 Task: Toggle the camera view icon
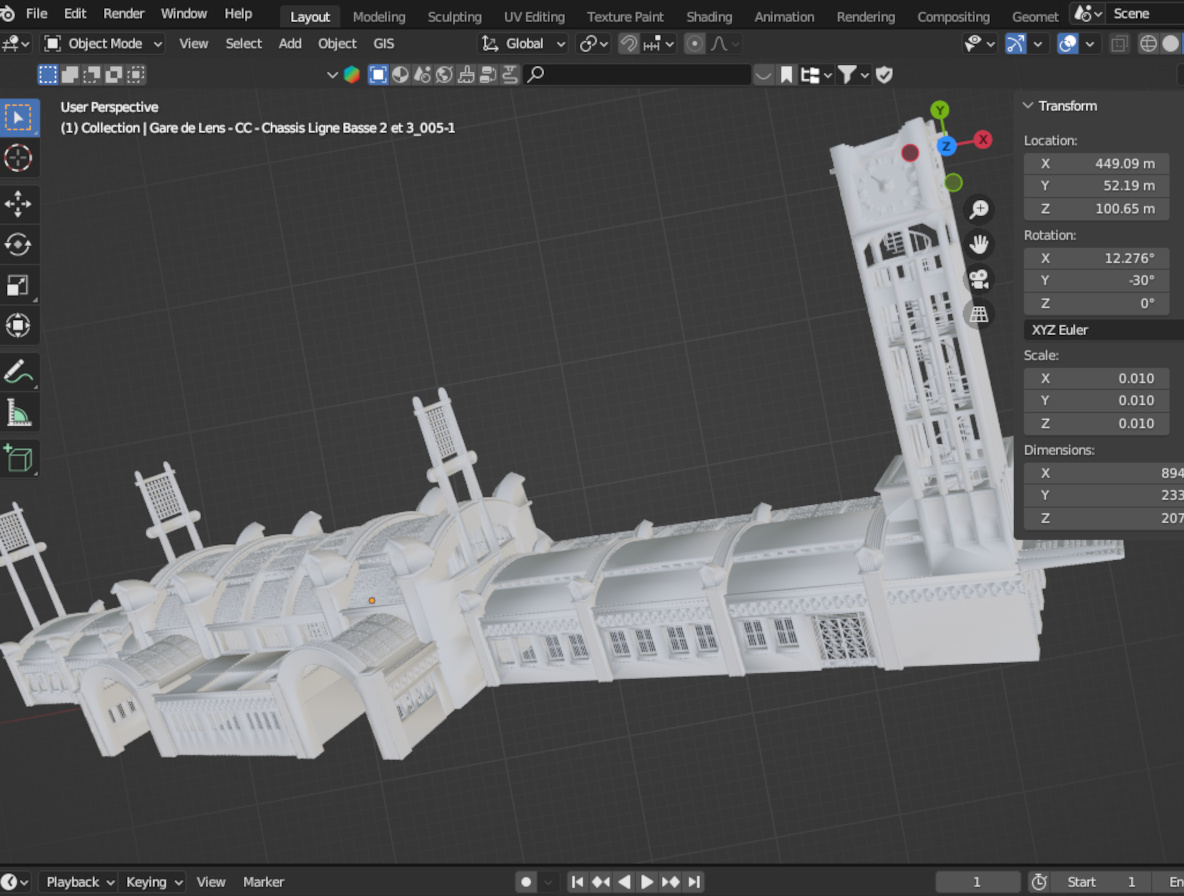click(x=979, y=279)
